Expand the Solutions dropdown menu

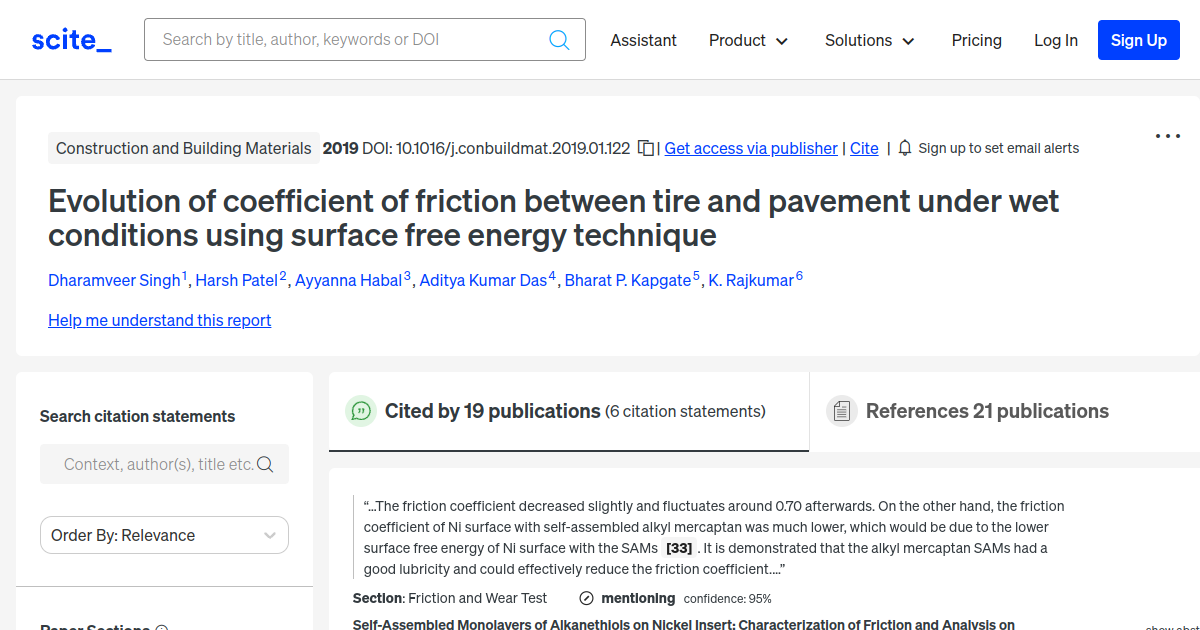pyautogui.click(x=869, y=40)
